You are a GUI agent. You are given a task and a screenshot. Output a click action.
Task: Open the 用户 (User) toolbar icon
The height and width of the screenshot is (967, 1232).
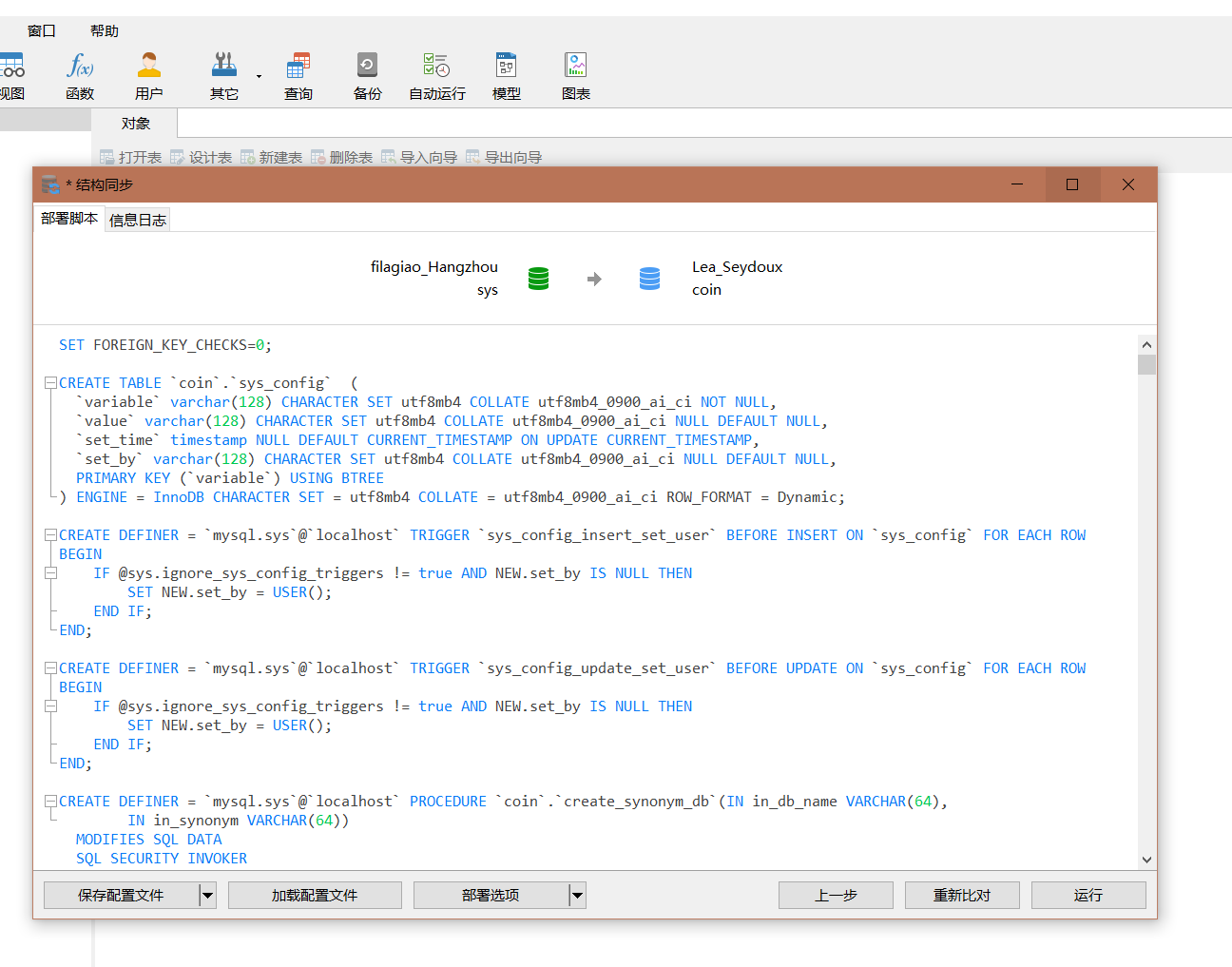149,76
